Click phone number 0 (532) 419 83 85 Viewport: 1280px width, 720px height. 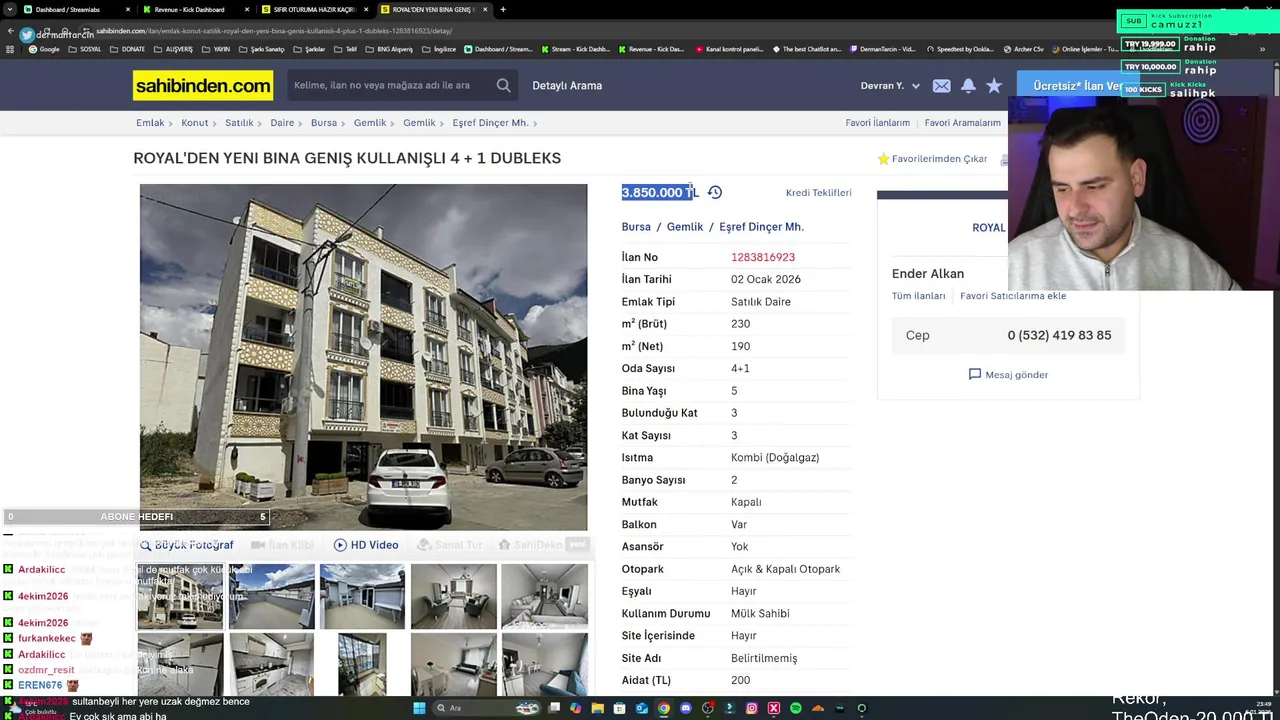pos(1059,335)
